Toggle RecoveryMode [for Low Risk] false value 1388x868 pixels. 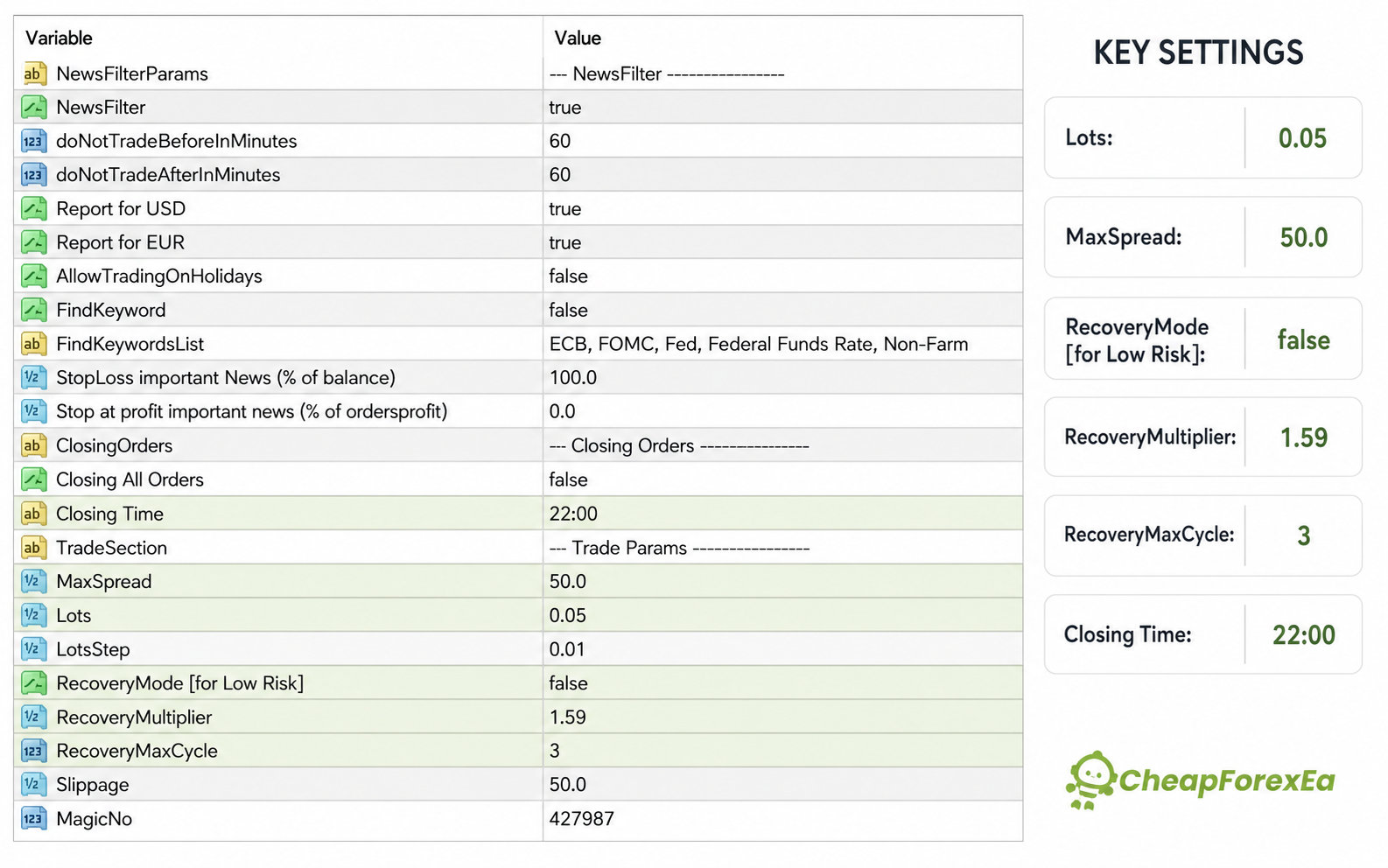tap(782, 683)
